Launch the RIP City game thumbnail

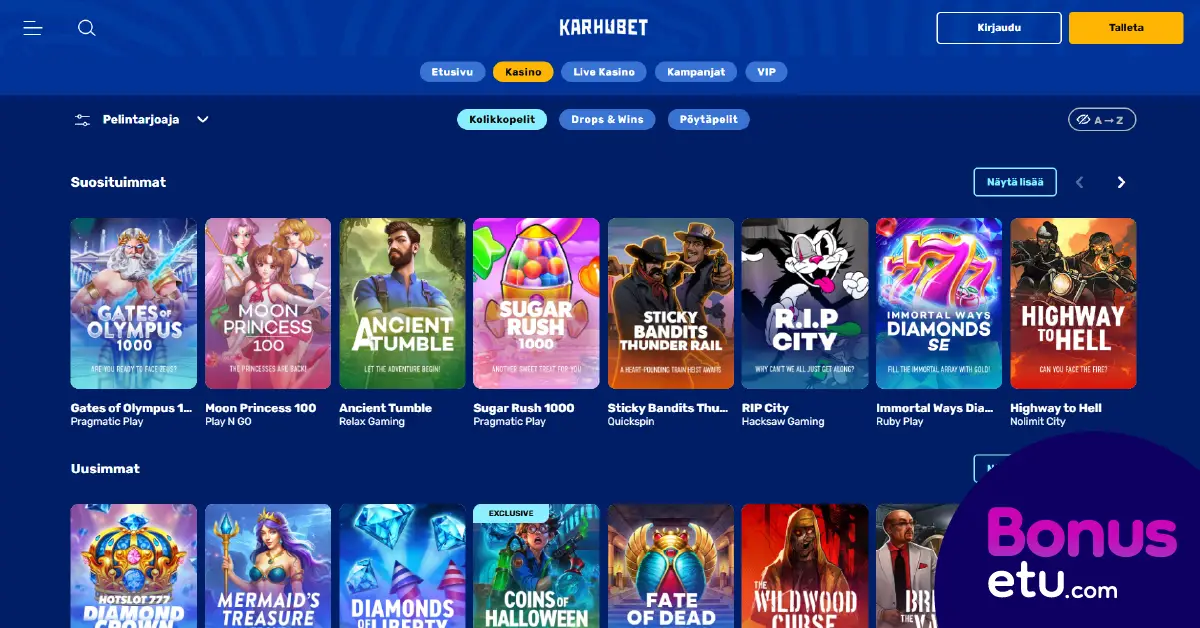[805, 304]
